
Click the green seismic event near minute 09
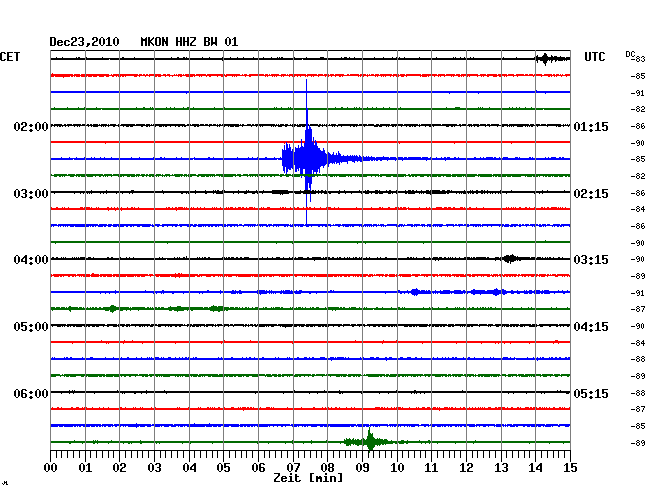pos(370,441)
